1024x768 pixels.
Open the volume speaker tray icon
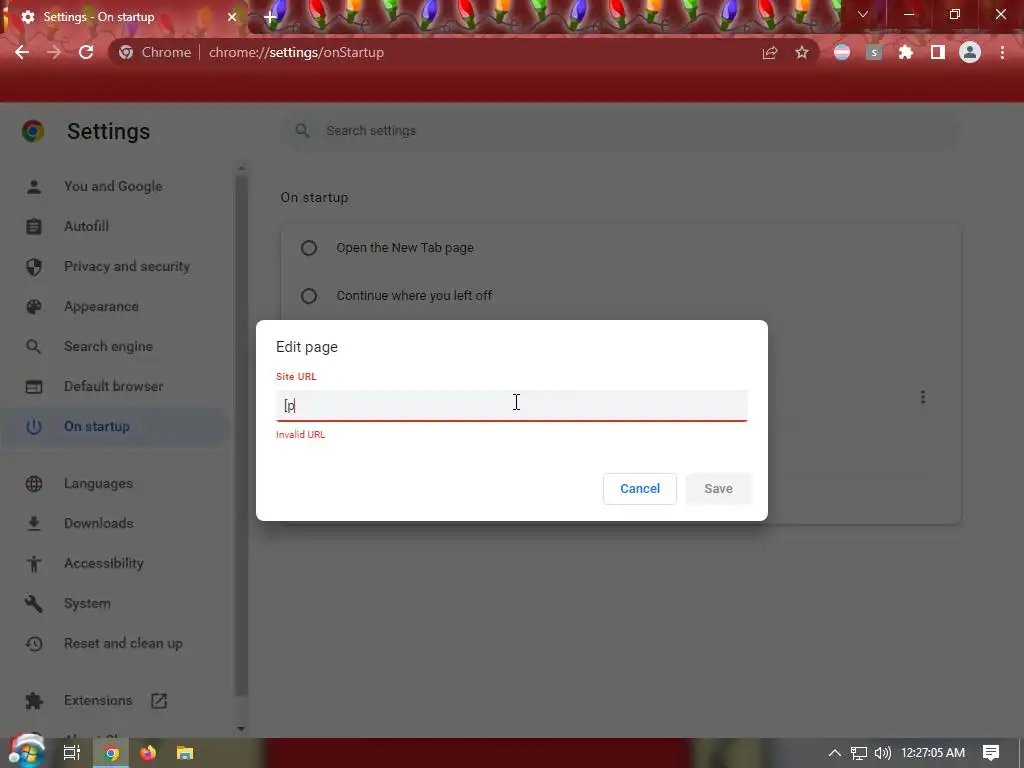point(883,753)
